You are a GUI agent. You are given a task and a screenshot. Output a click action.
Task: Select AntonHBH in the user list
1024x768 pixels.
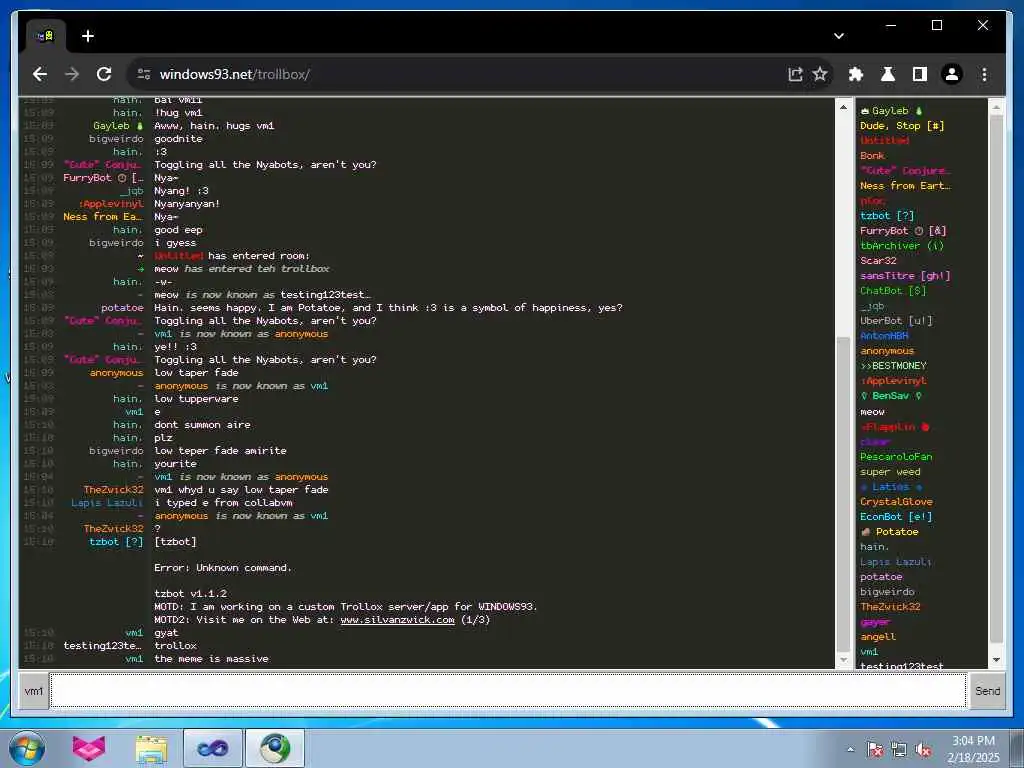click(884, 336)
